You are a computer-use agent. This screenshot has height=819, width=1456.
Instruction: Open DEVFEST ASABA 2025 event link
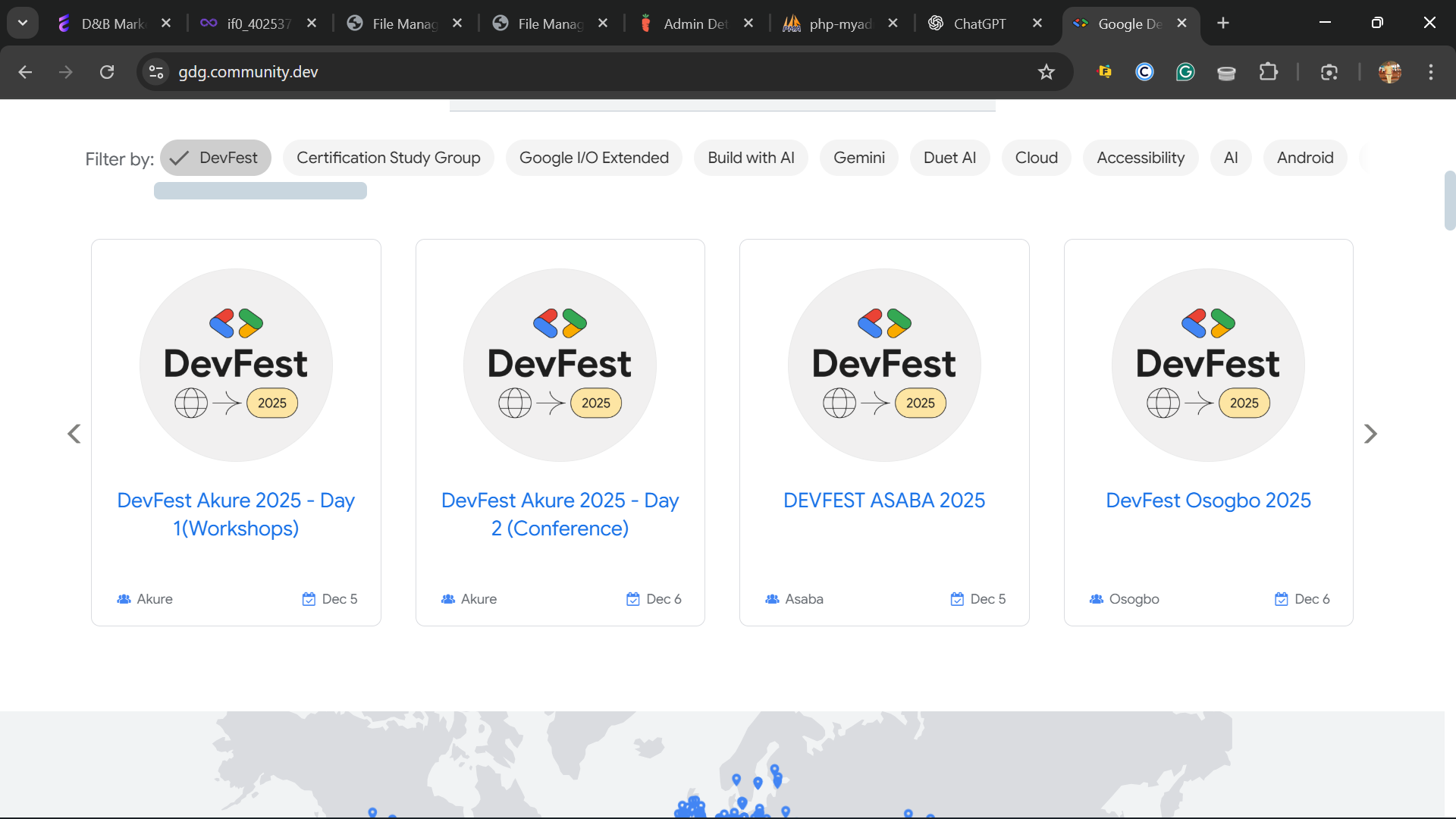883,500
